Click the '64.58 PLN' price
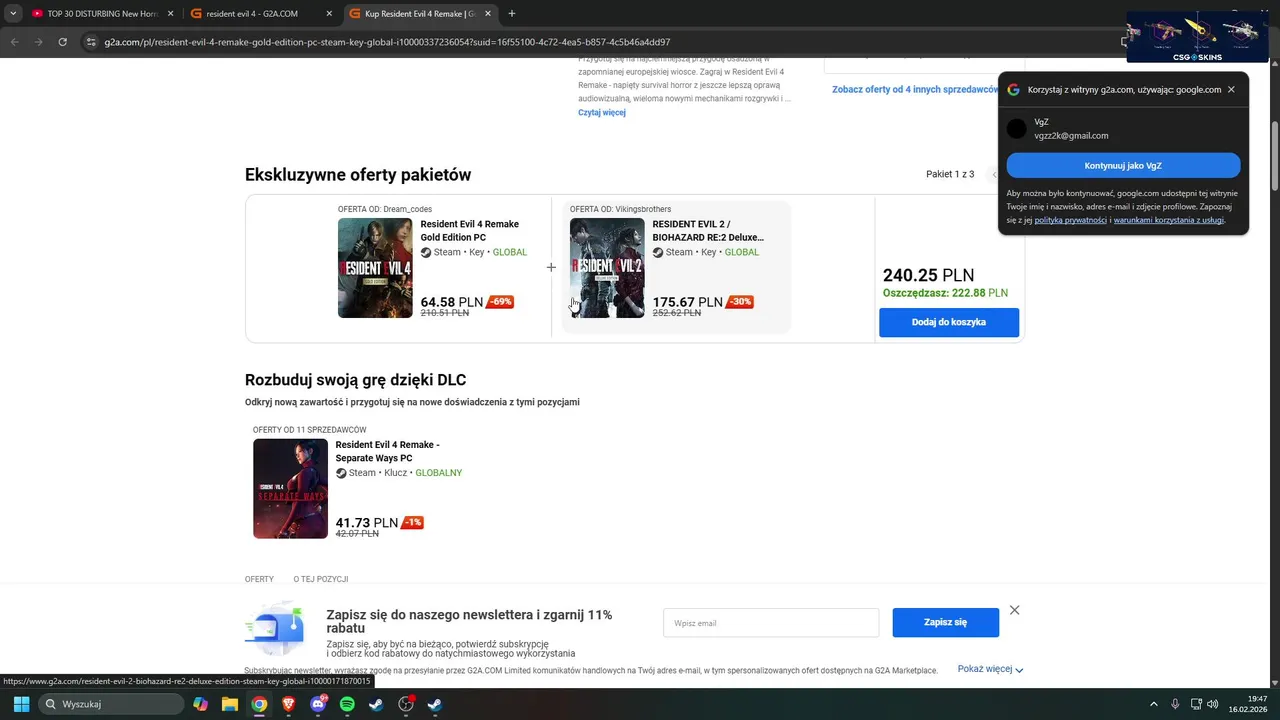Image resolution: width=1280 pixels, height=720 pixels. coord(452,302)
